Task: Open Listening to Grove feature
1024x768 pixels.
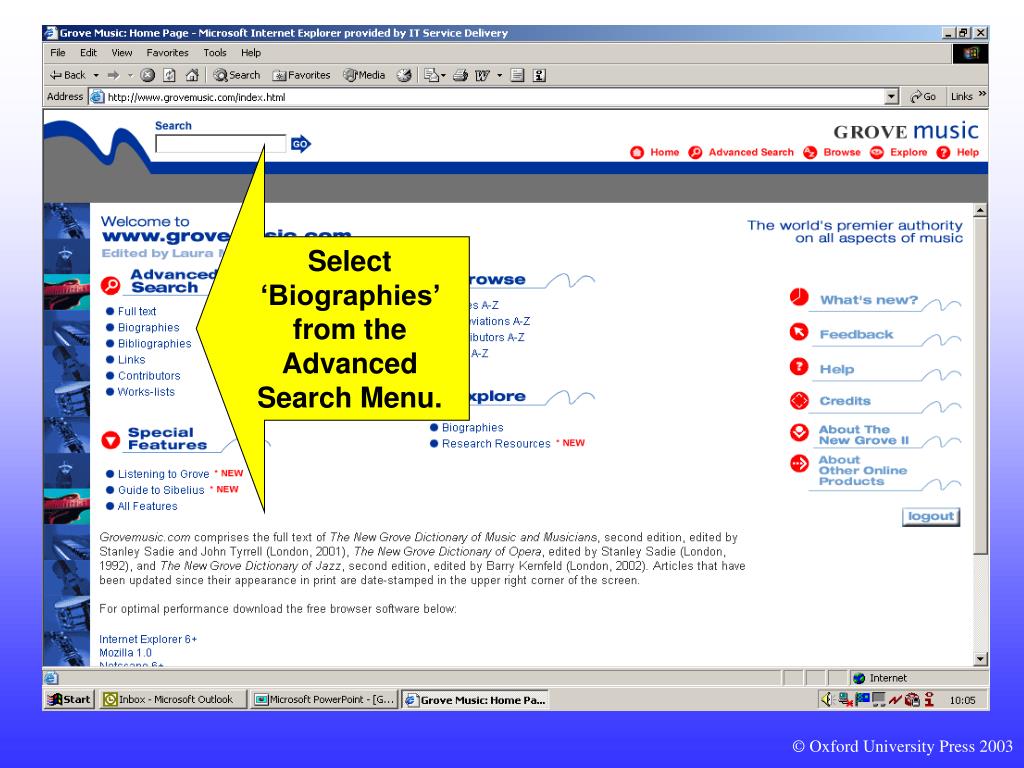Action: 163,474
